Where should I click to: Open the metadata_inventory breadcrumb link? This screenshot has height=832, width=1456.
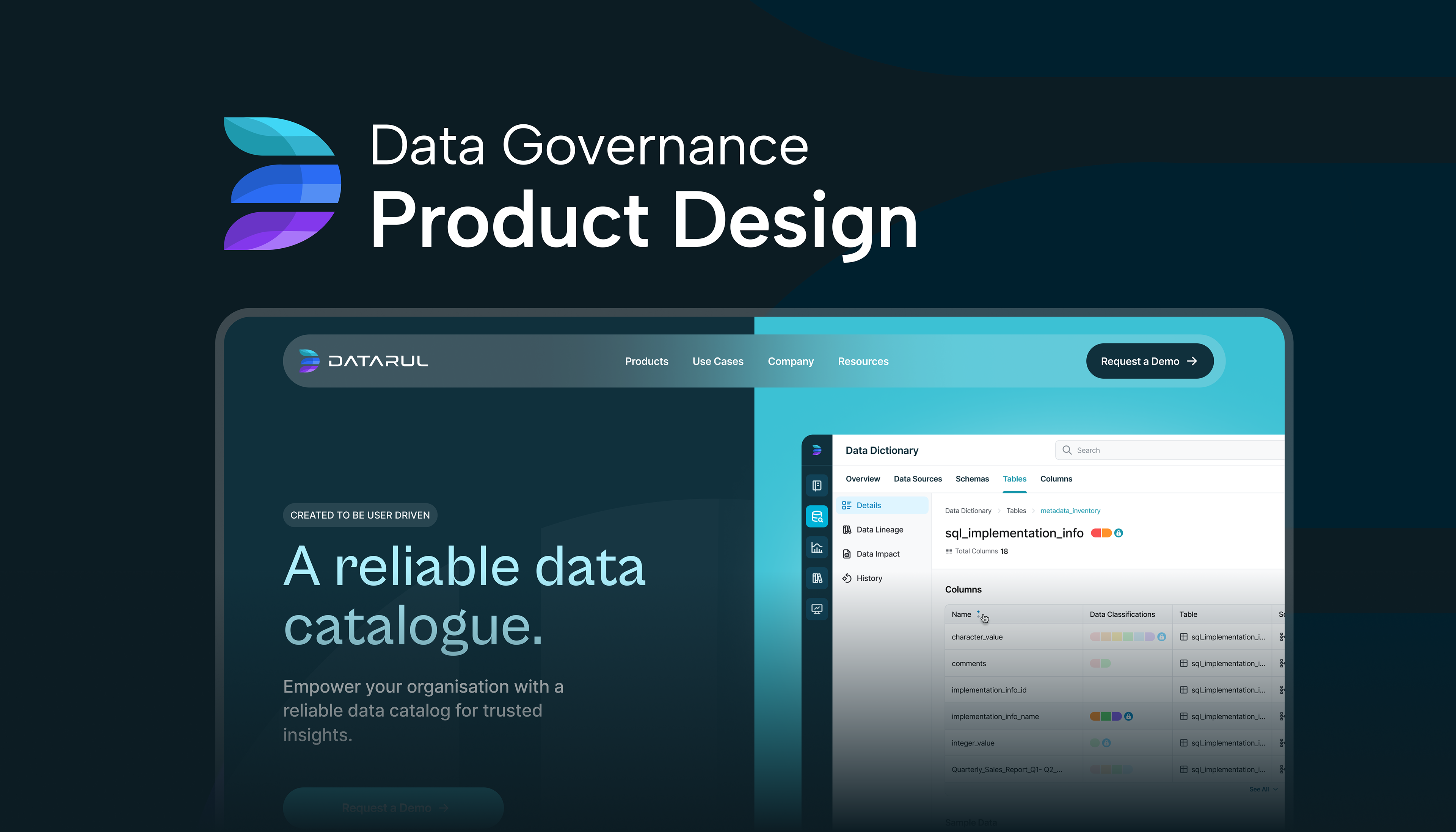[1070, 511]
